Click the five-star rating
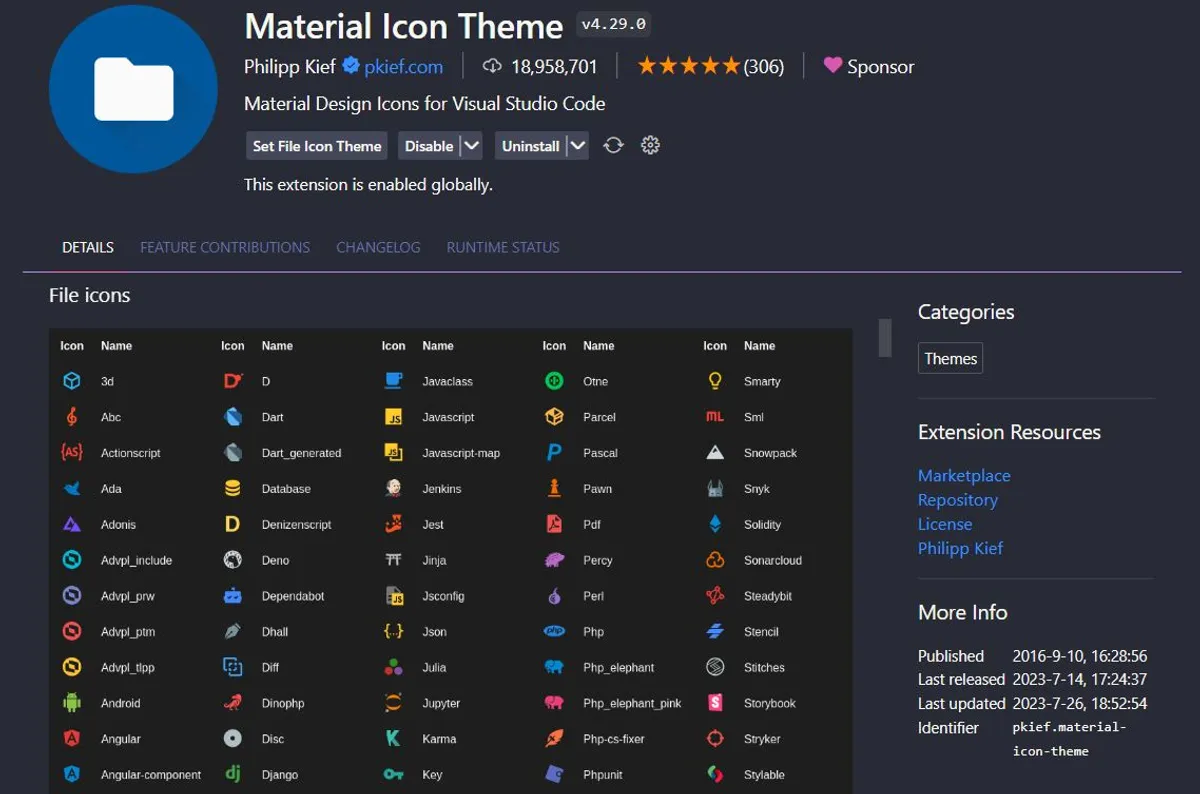The image size is (1200, 794). click(689, 66)
